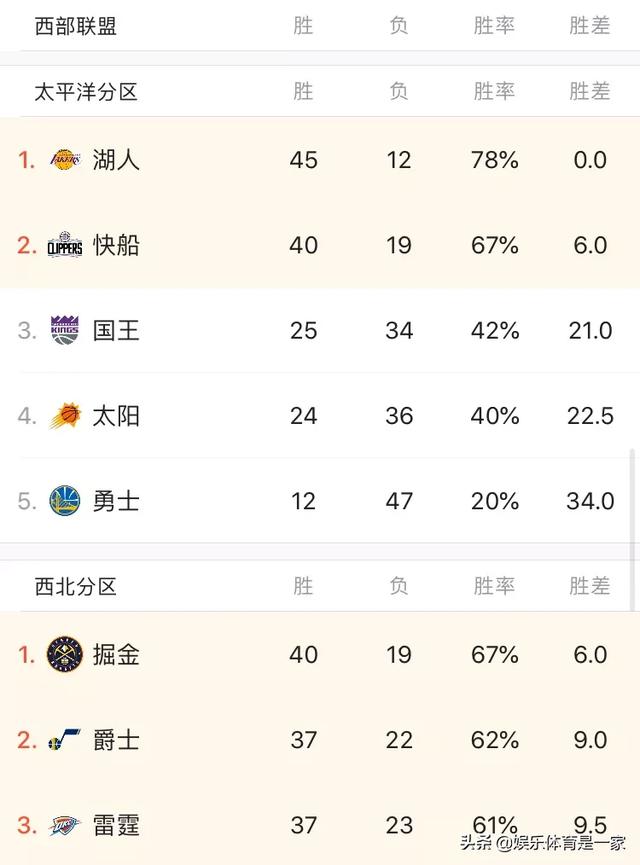Tap the Thunder team logo

tap(65, 825)
